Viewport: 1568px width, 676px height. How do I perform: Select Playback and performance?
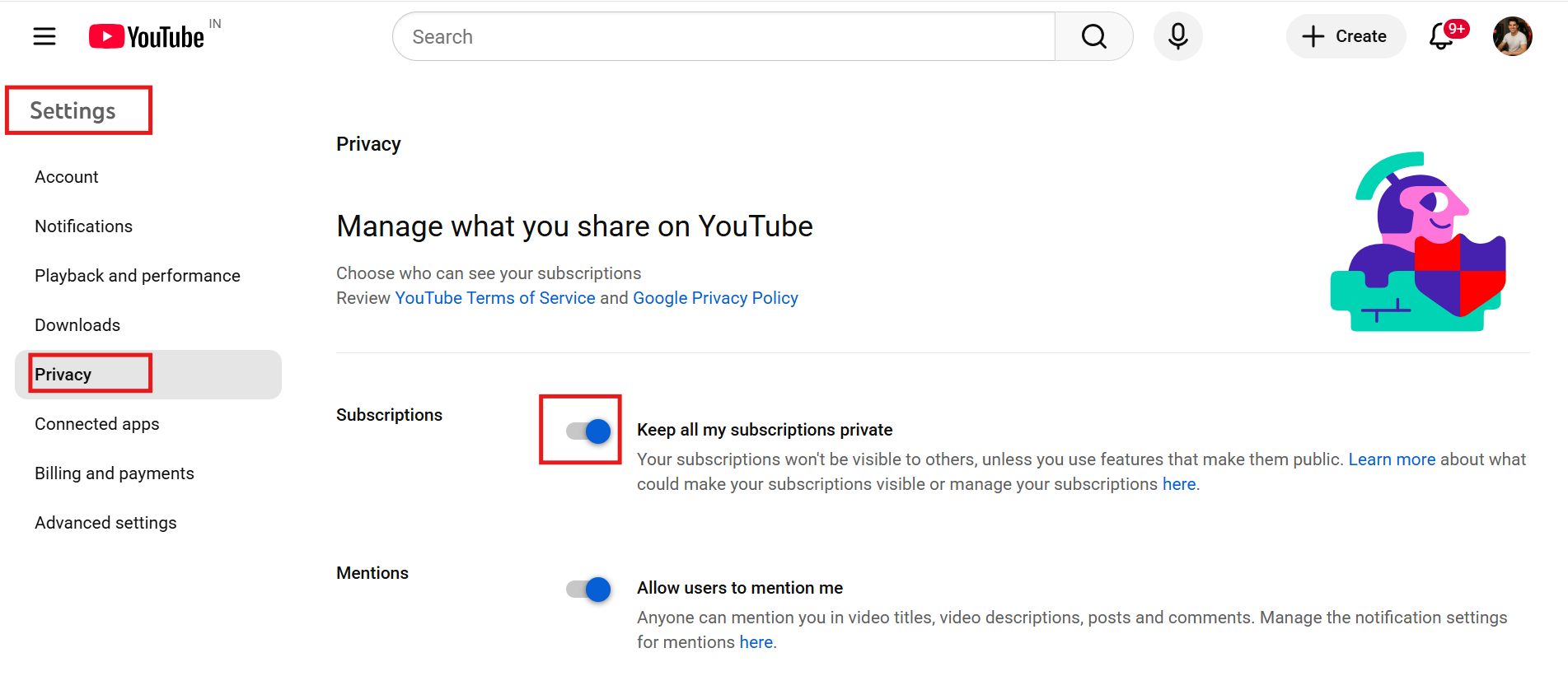138,276
